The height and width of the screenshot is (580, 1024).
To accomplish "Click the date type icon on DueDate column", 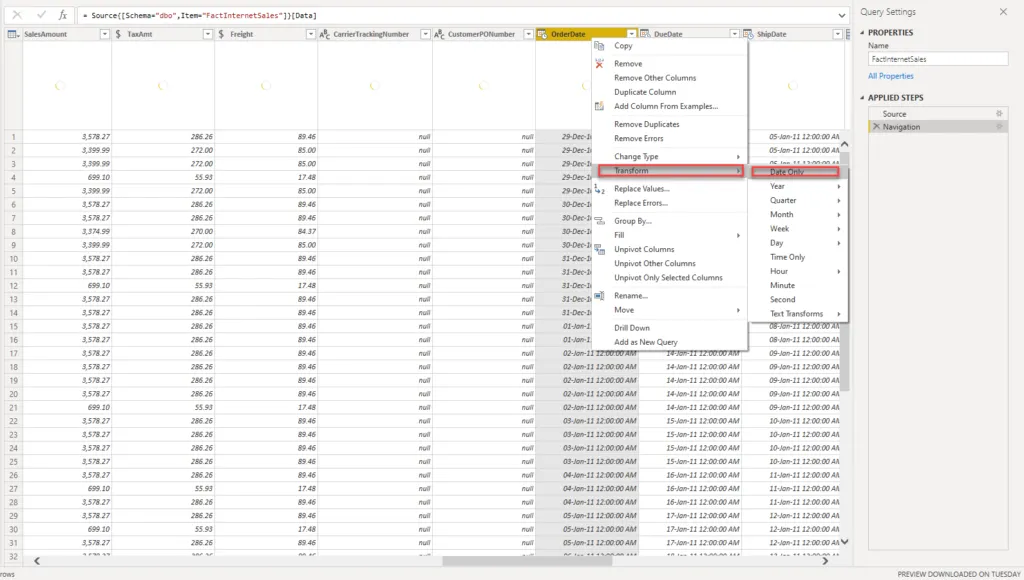I will pyautogui.click(x=647, y=34).
